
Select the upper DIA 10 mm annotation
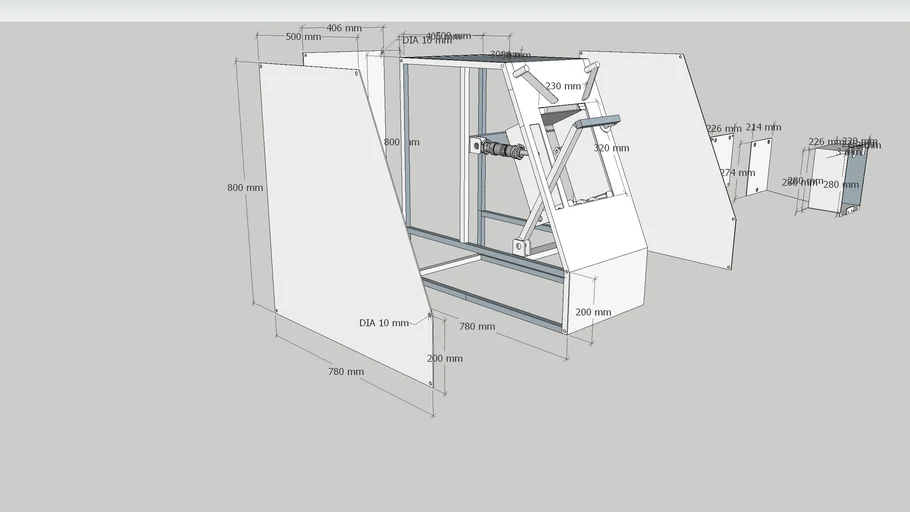(x=427, y=41)
